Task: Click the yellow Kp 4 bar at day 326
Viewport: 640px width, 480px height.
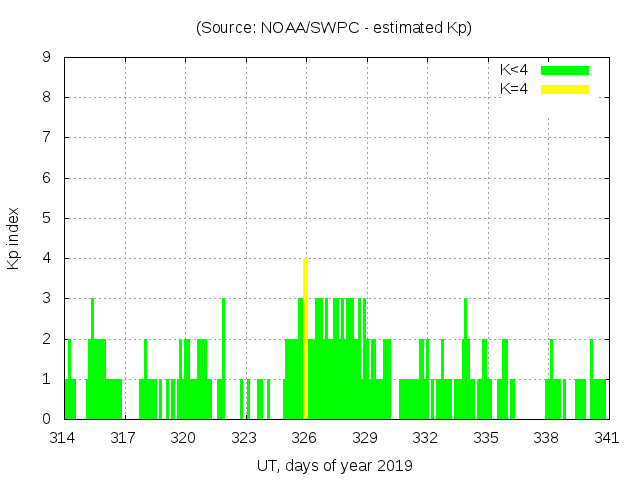Action: tap(305, 340)
